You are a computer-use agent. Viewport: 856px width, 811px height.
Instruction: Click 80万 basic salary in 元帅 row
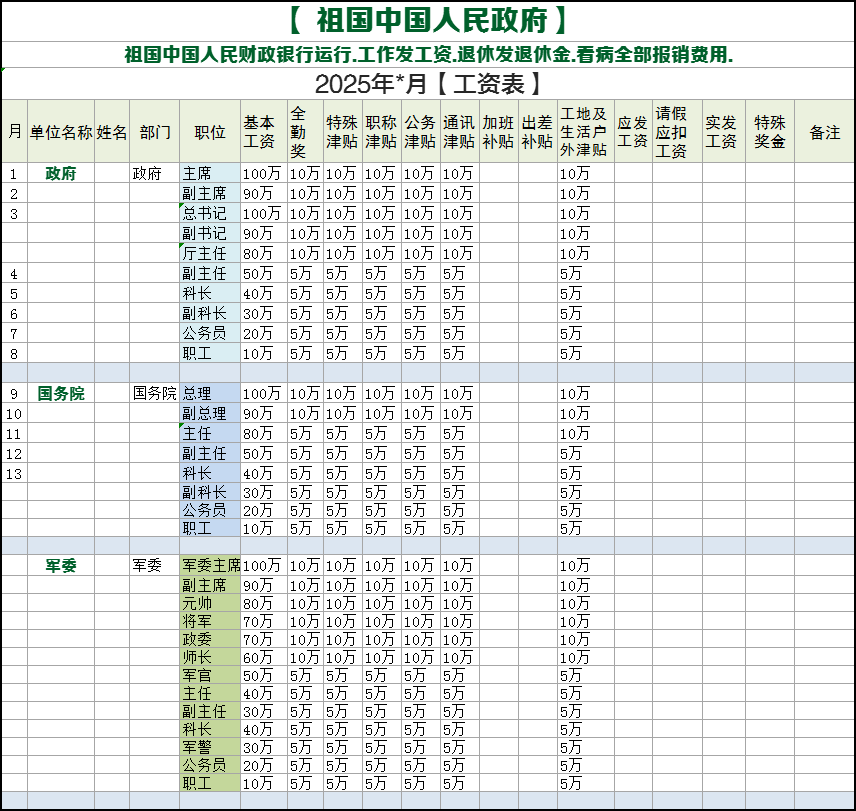point(264,603)
